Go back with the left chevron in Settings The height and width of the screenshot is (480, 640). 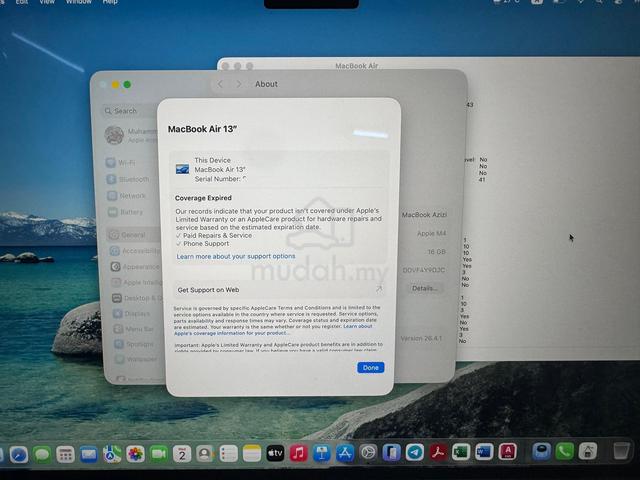pos(220,84)
